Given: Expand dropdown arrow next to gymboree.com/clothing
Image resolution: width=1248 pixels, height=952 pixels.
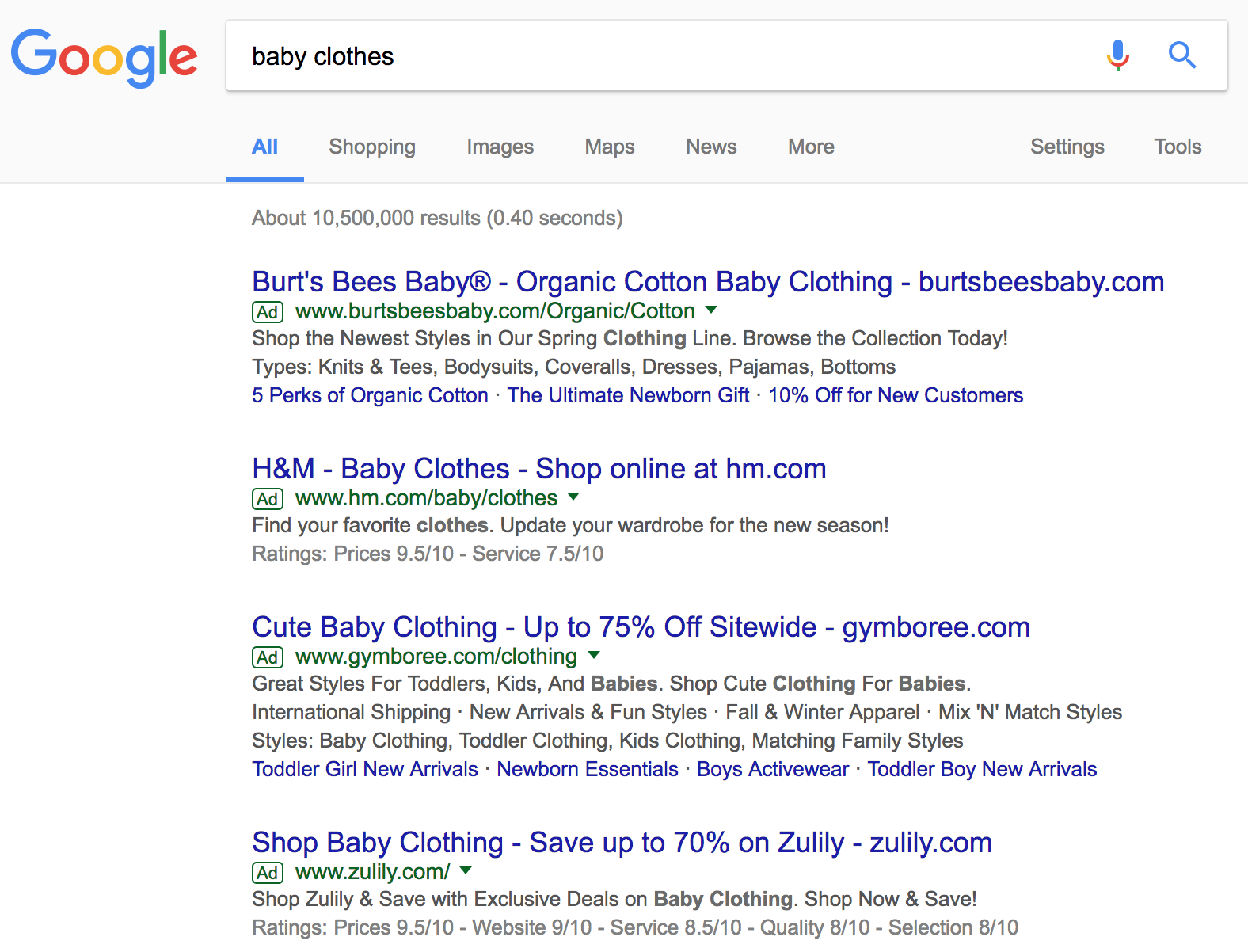Looking at the screenshot, I should click(594, 655).
